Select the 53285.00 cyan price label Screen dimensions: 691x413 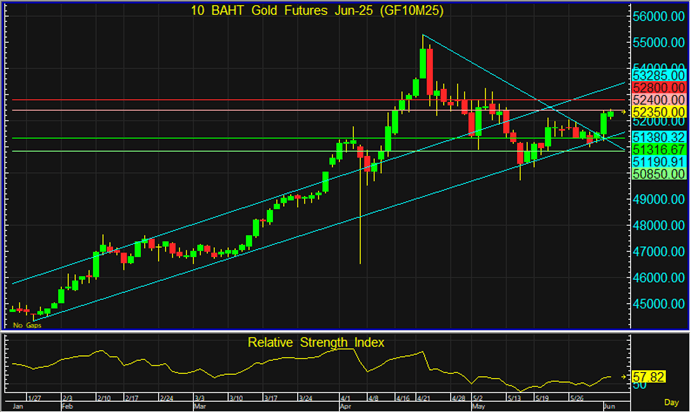[658, 74]
